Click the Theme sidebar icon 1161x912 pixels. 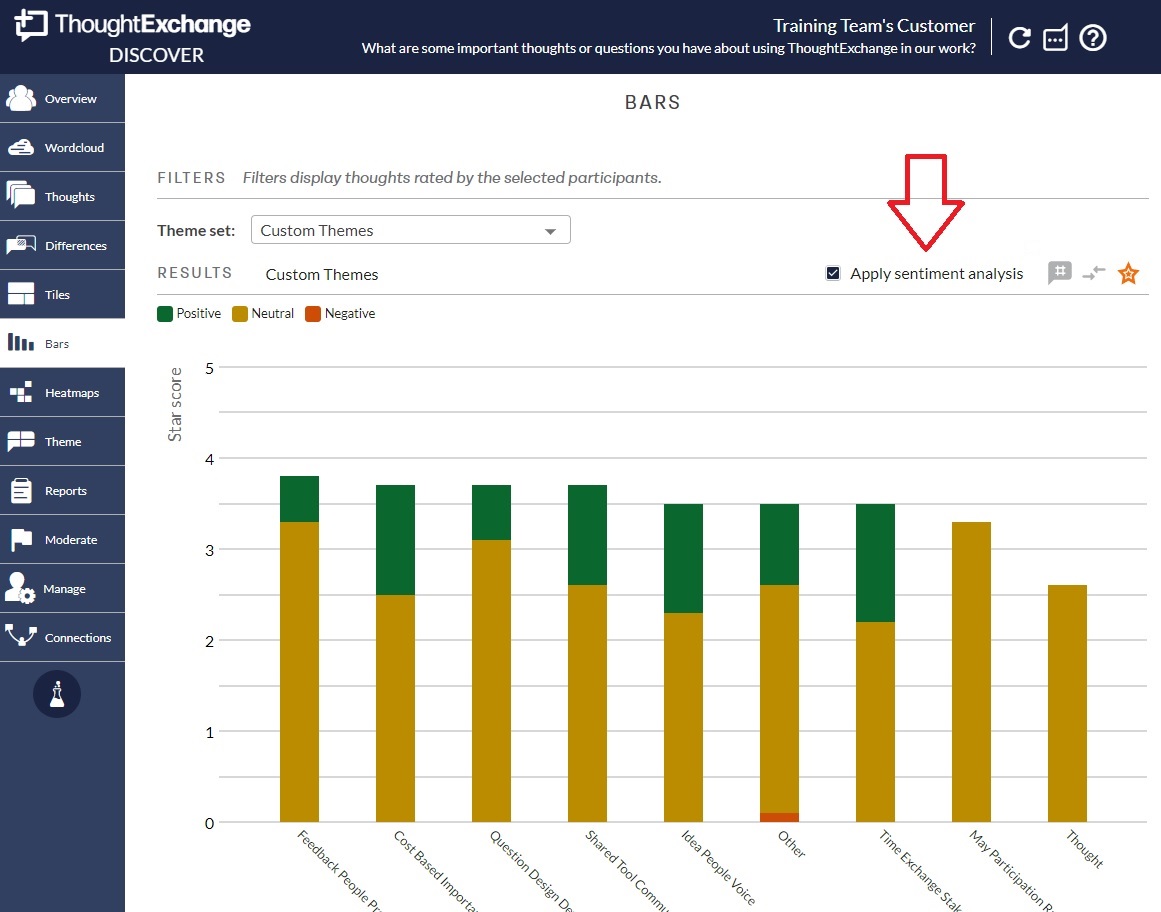pos(21,441)
